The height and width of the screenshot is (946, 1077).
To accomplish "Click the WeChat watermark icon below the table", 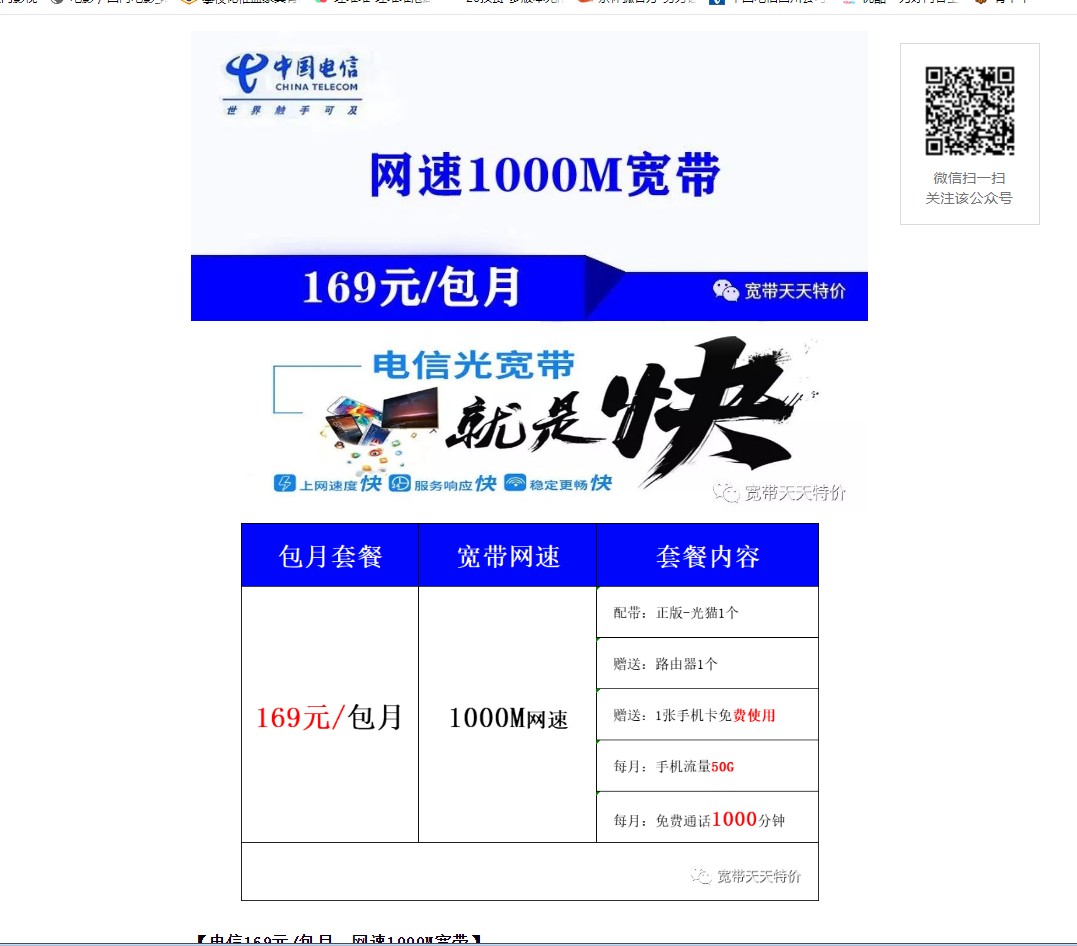I will (701, 876).
